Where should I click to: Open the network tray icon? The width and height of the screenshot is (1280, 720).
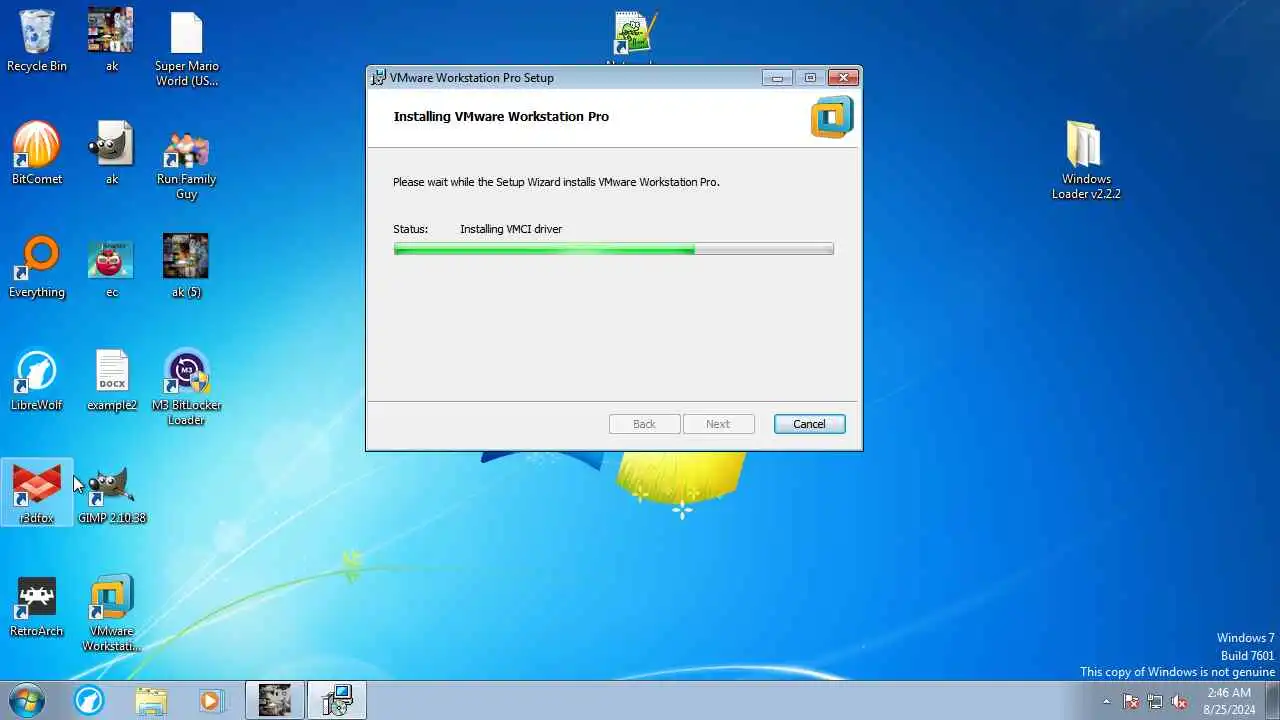(x=1155, y=701)
